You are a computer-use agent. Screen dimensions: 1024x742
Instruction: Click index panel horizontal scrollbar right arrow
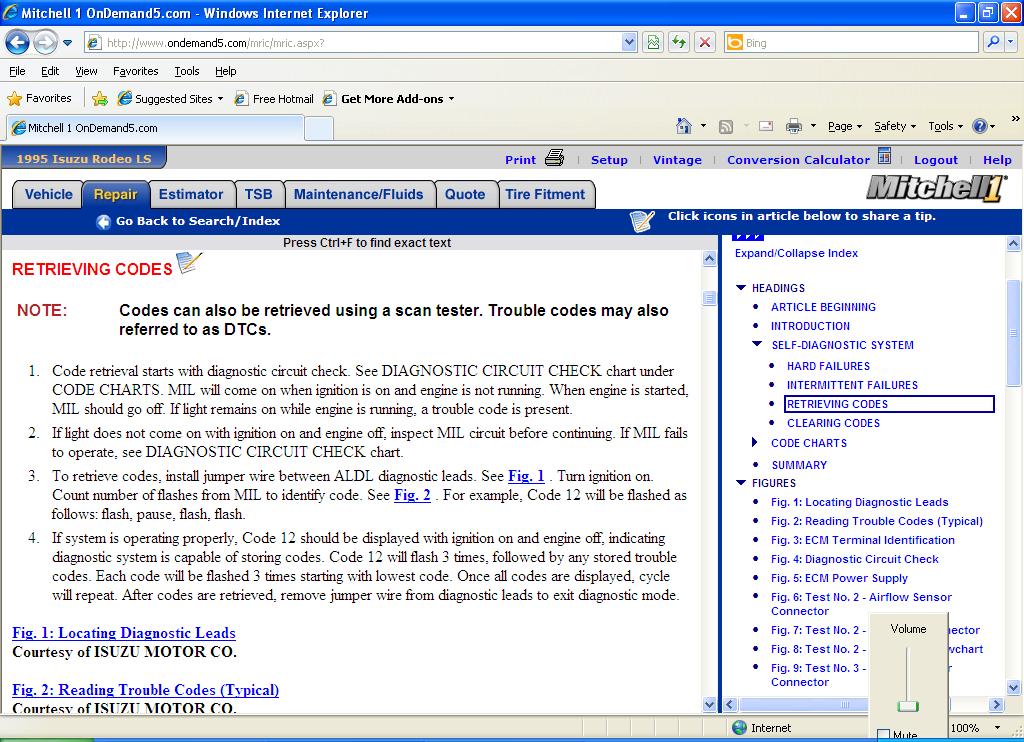[x=996, y=705]
